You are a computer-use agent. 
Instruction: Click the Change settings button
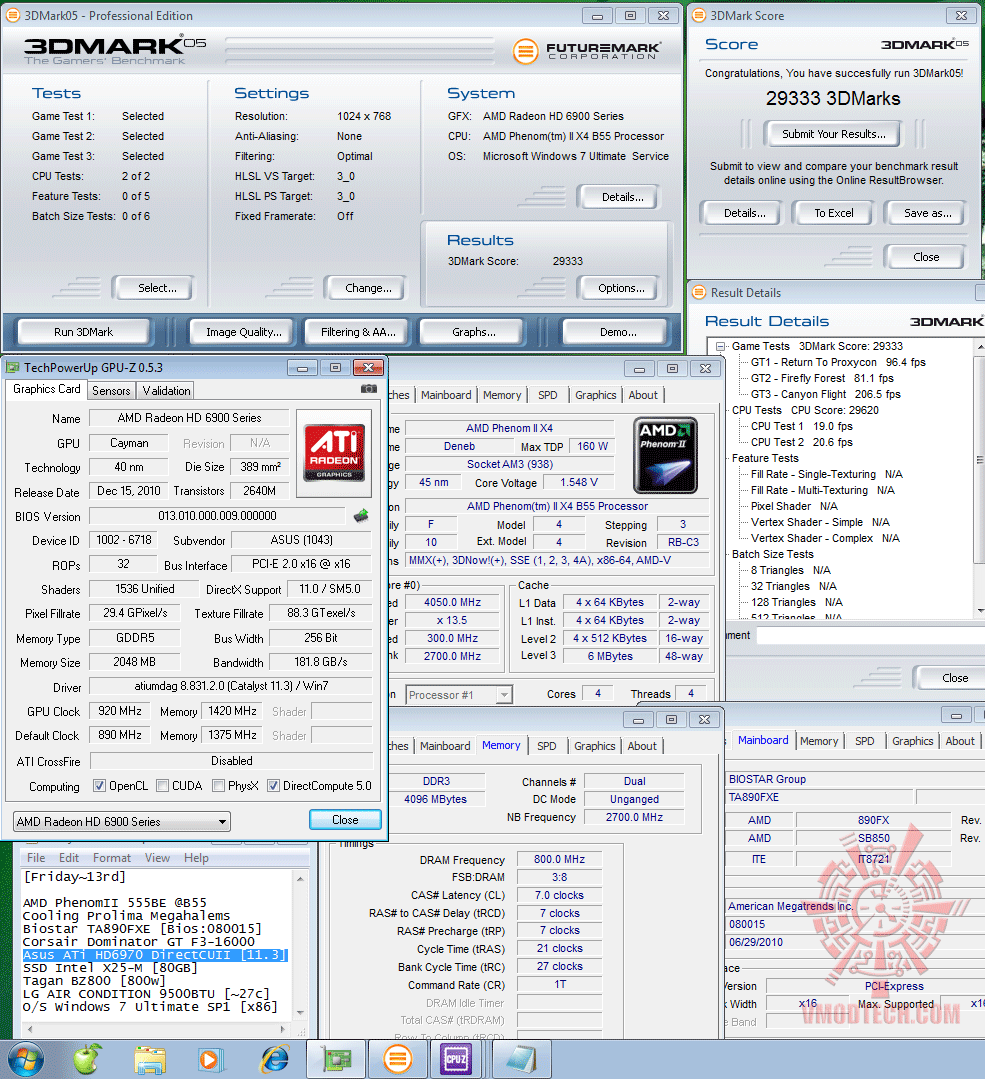coord(368,288)
